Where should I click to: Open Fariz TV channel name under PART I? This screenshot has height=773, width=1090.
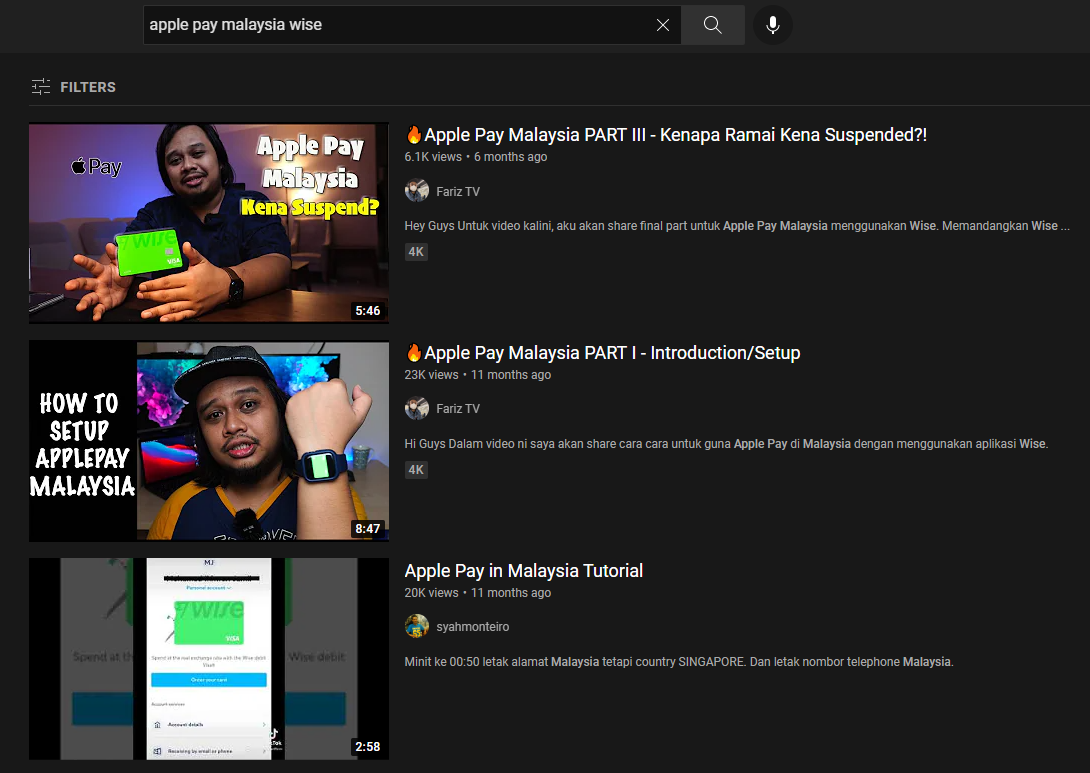click(457, 409)
